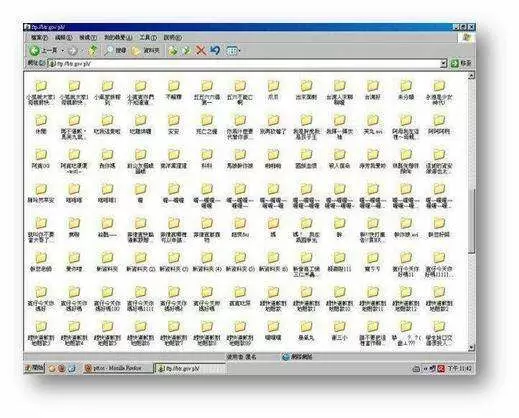The image size is (519, 418).
Task: Open the Back button history dropdown arrow
Action: click(x=62, y=51)
